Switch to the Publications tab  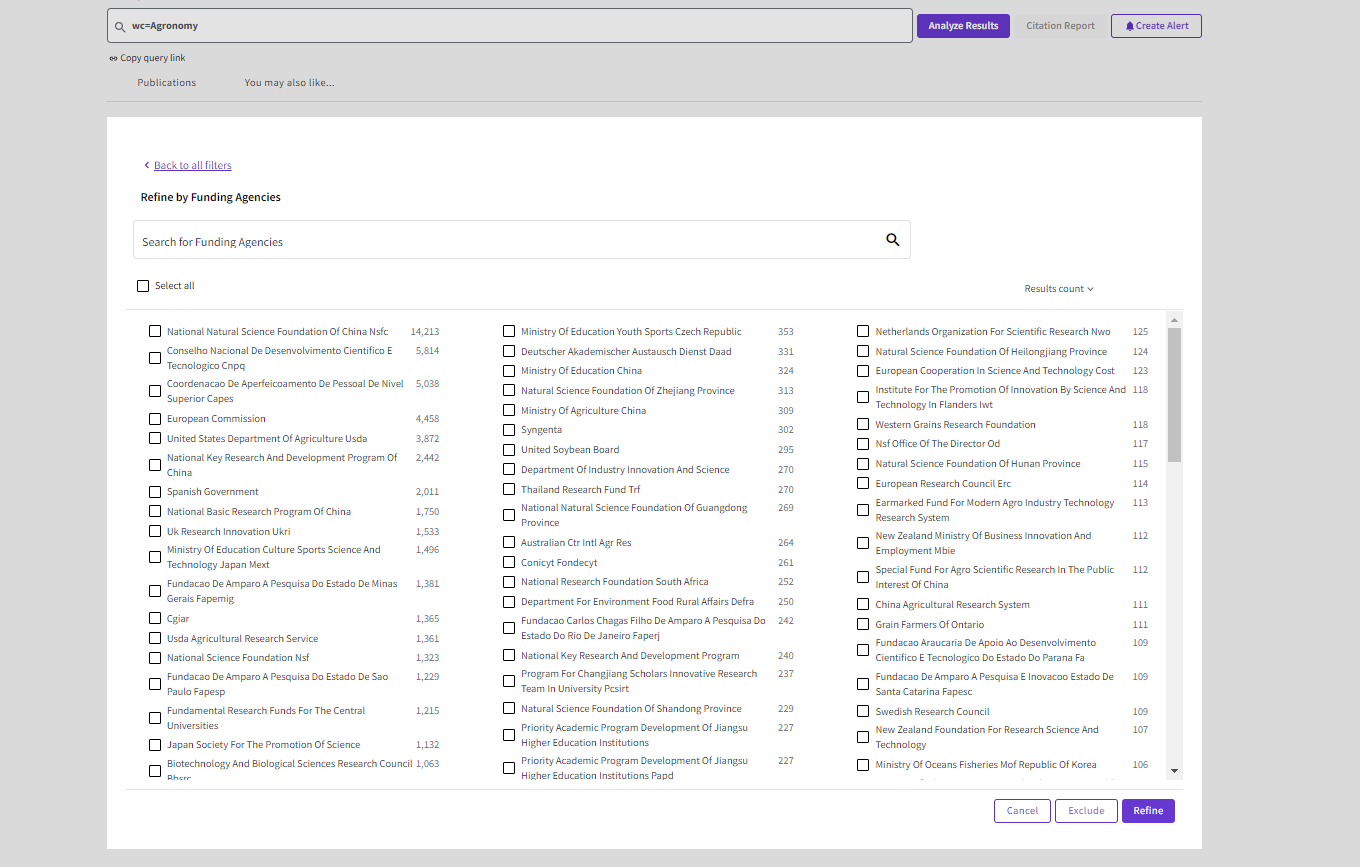[167, 83]
